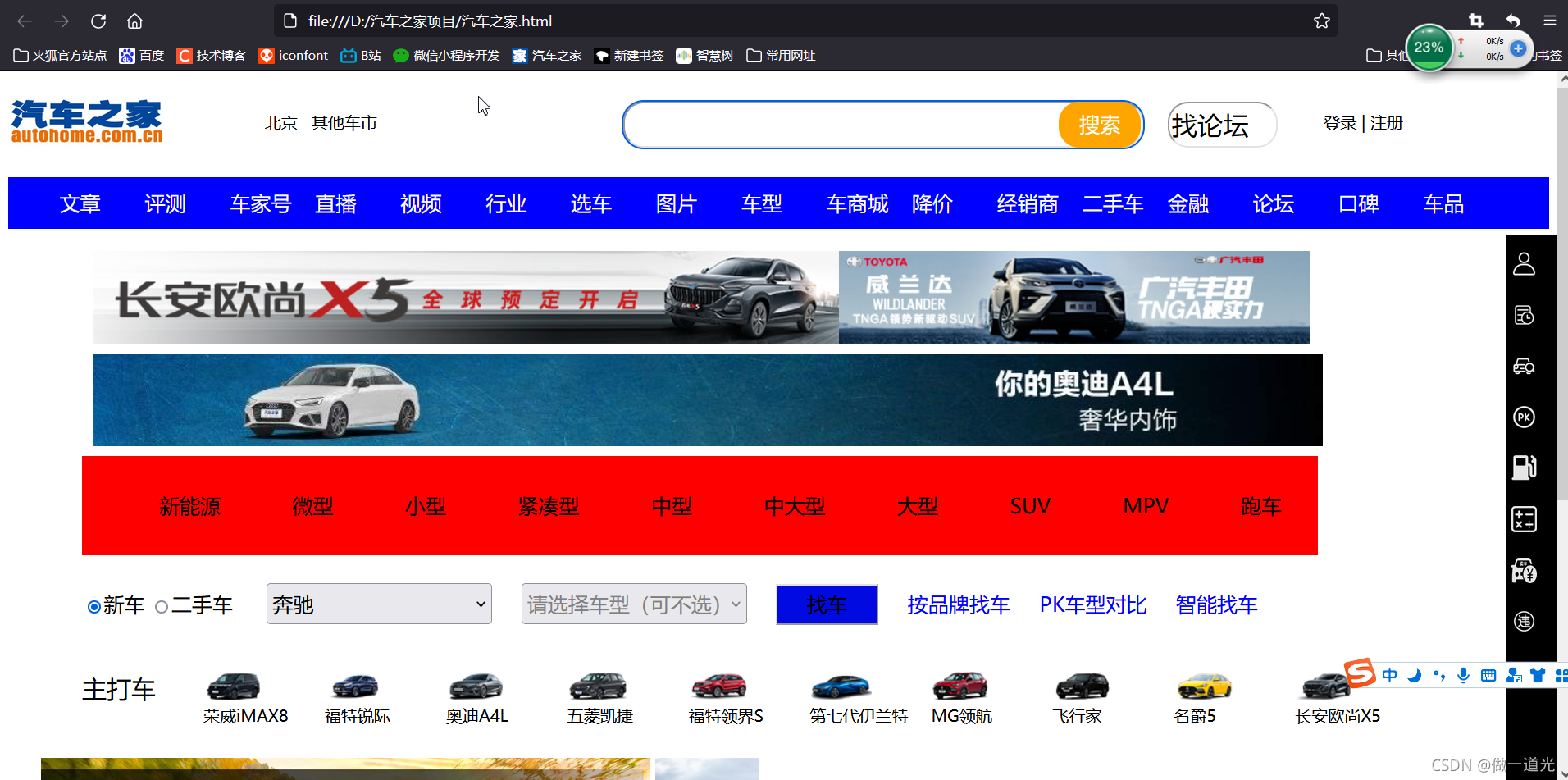Click the autohome.com.cn logo

[x=87, y=121]
